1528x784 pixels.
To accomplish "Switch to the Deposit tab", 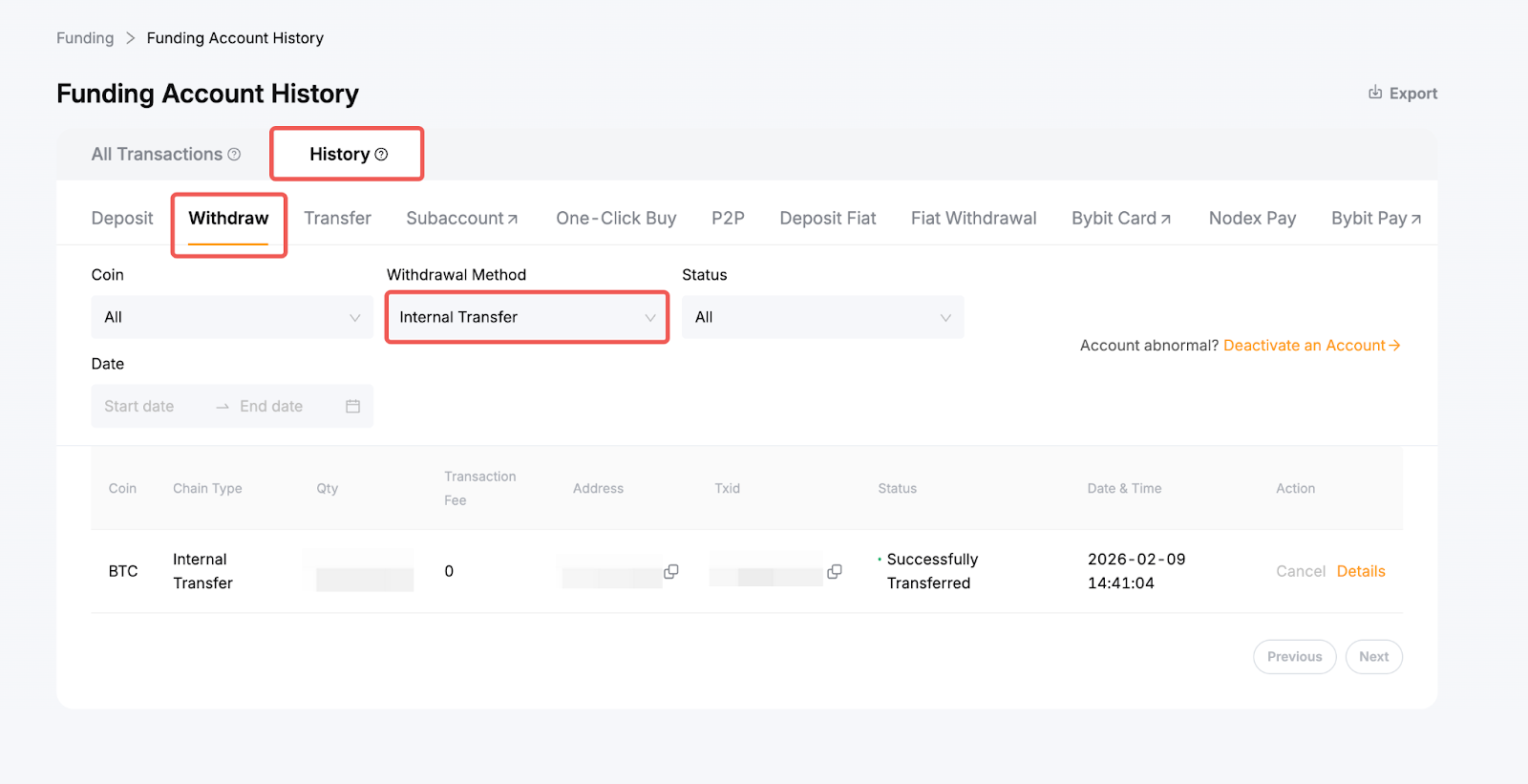I will [122, 219].
